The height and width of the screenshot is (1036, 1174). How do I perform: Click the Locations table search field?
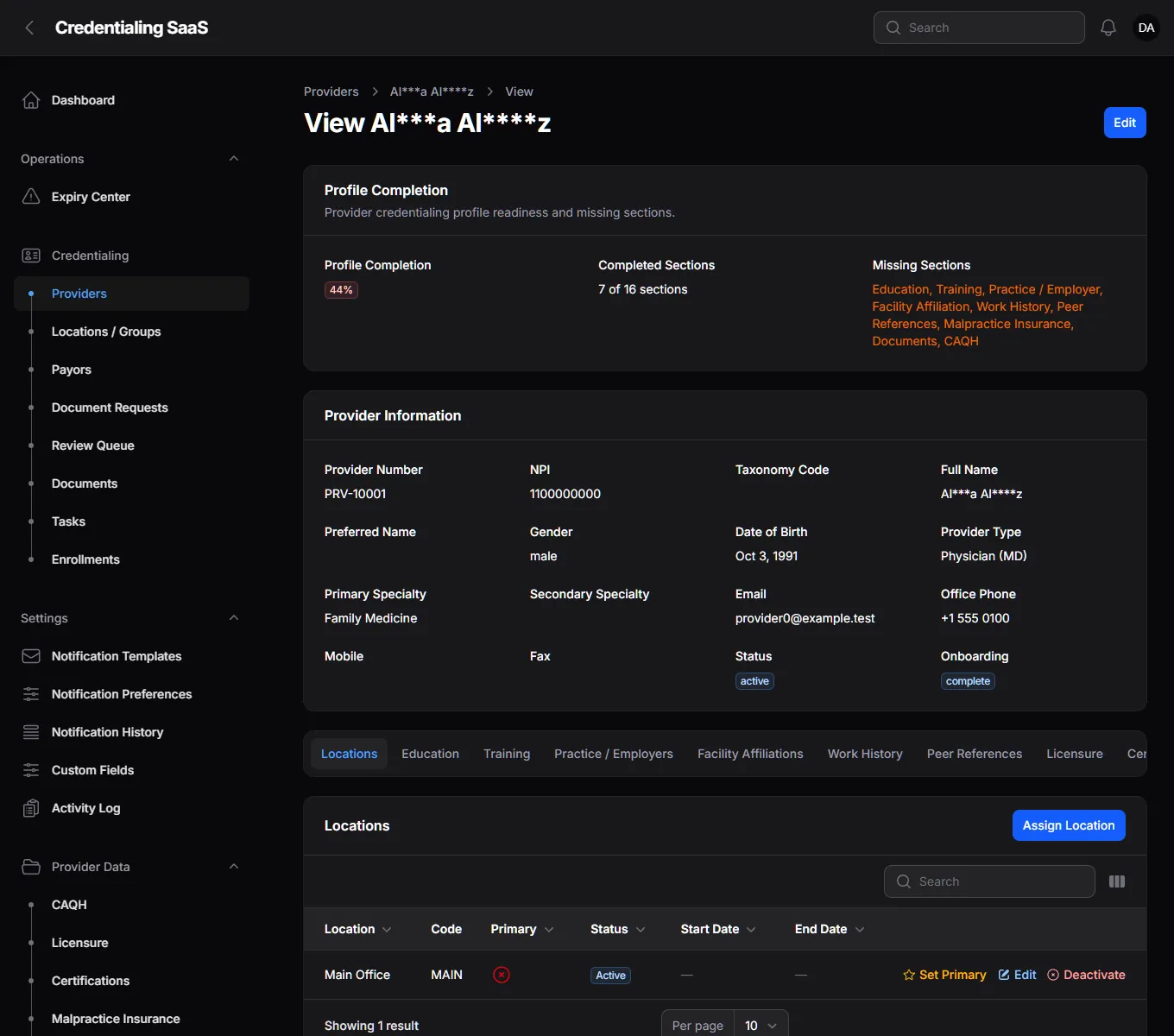tap(989, 881)
